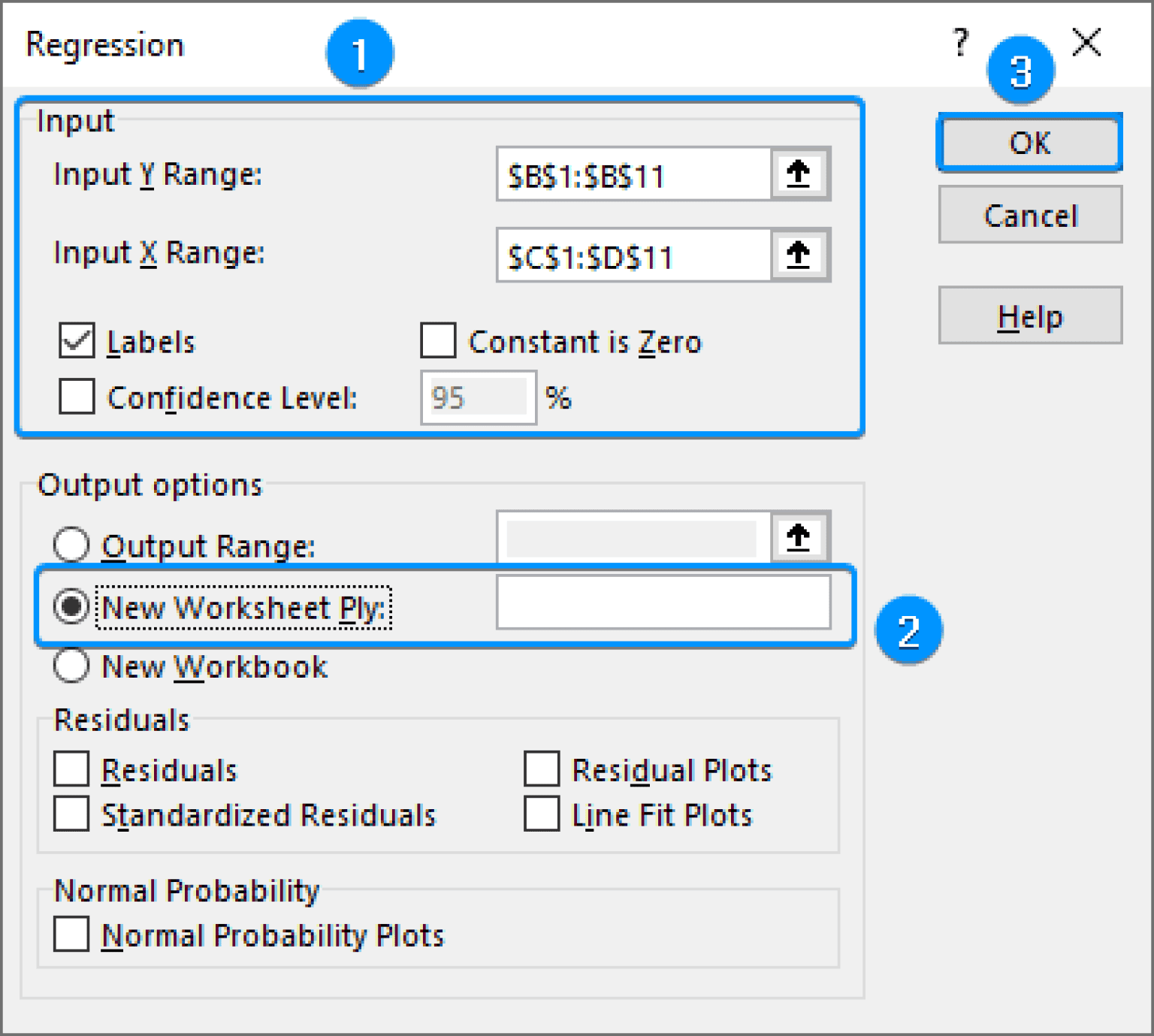This screenshot has width=1154, height=1036.
Task: Check Normal Probability Plots
Action: click(x=72, y=935)
